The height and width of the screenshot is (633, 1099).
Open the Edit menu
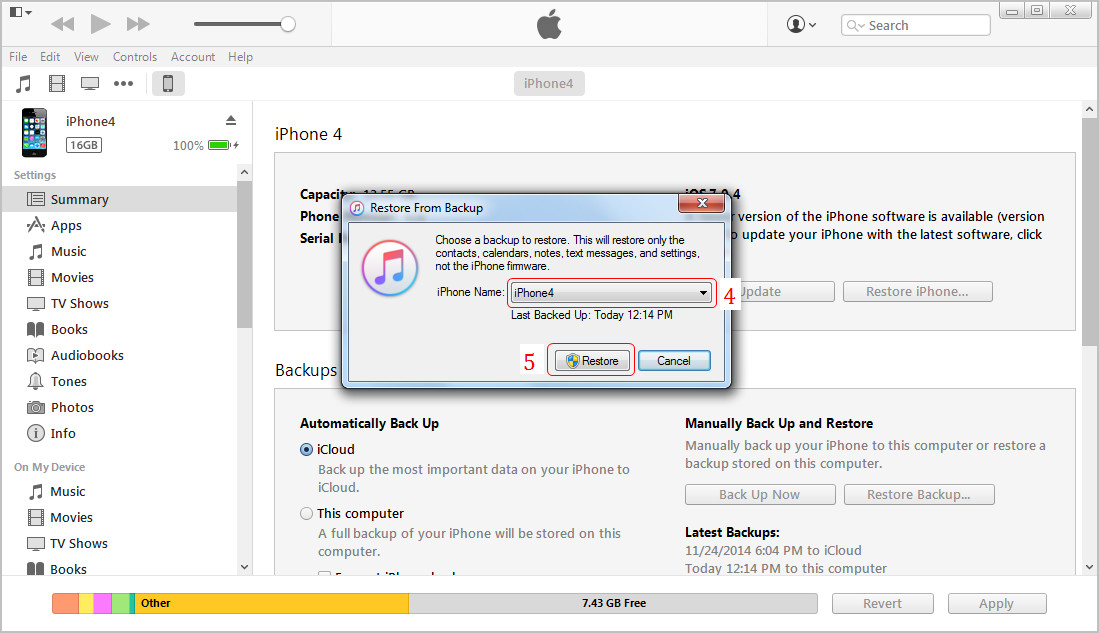pos(50,57)
